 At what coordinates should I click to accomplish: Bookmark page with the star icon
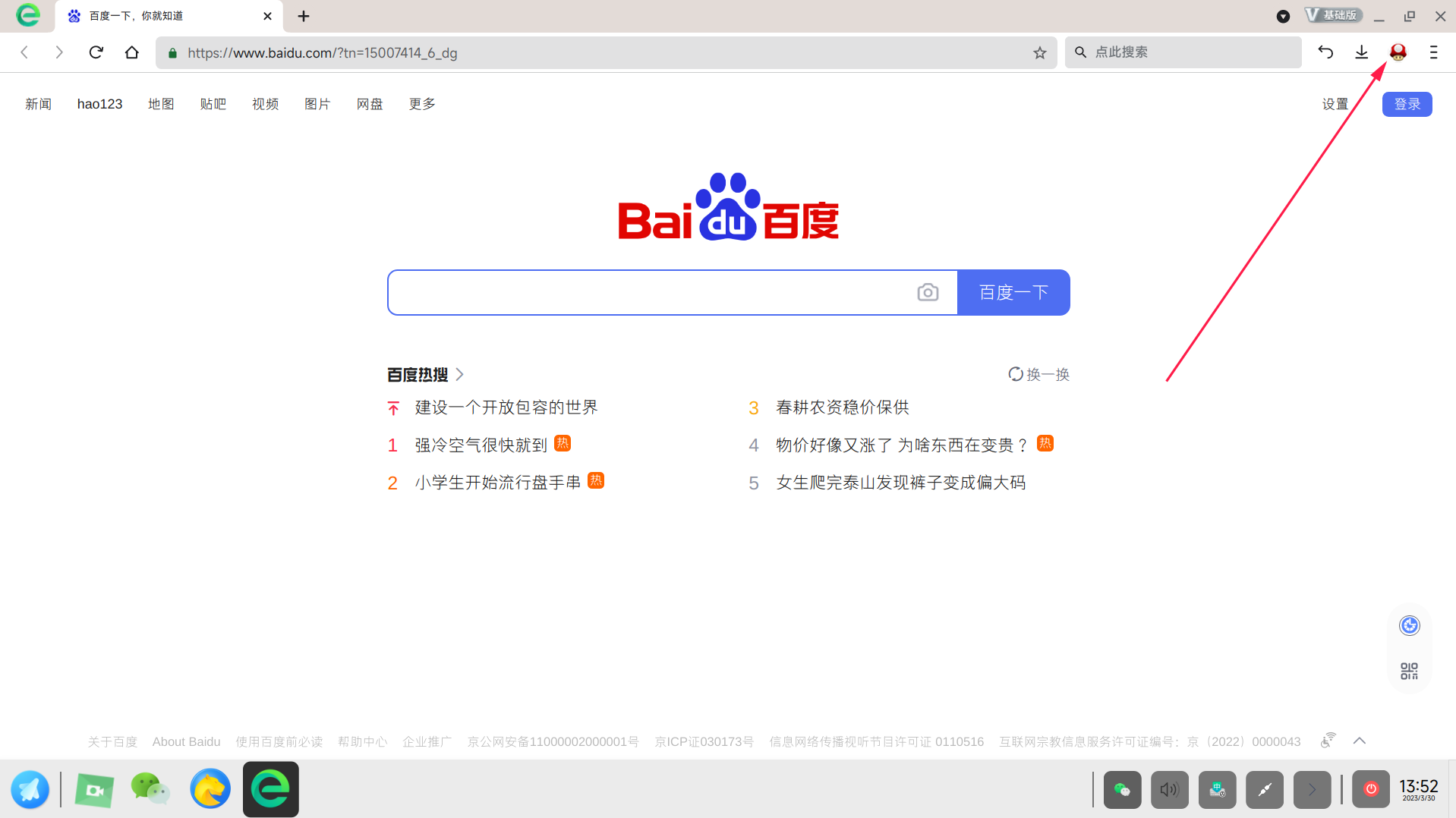[1040, 53]
